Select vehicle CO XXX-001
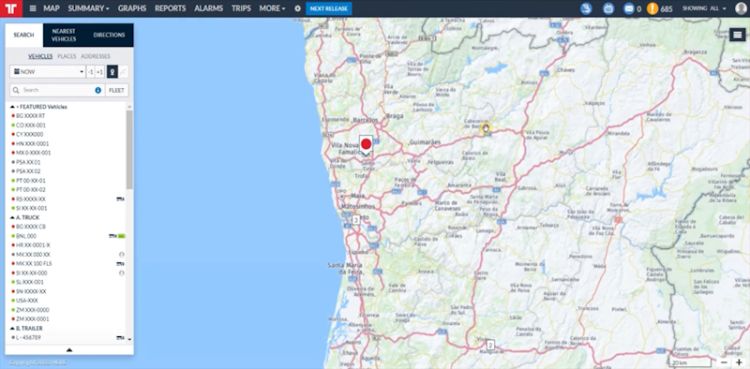The image size is (750, 369). pyautogui.click(x=31, y=125)
